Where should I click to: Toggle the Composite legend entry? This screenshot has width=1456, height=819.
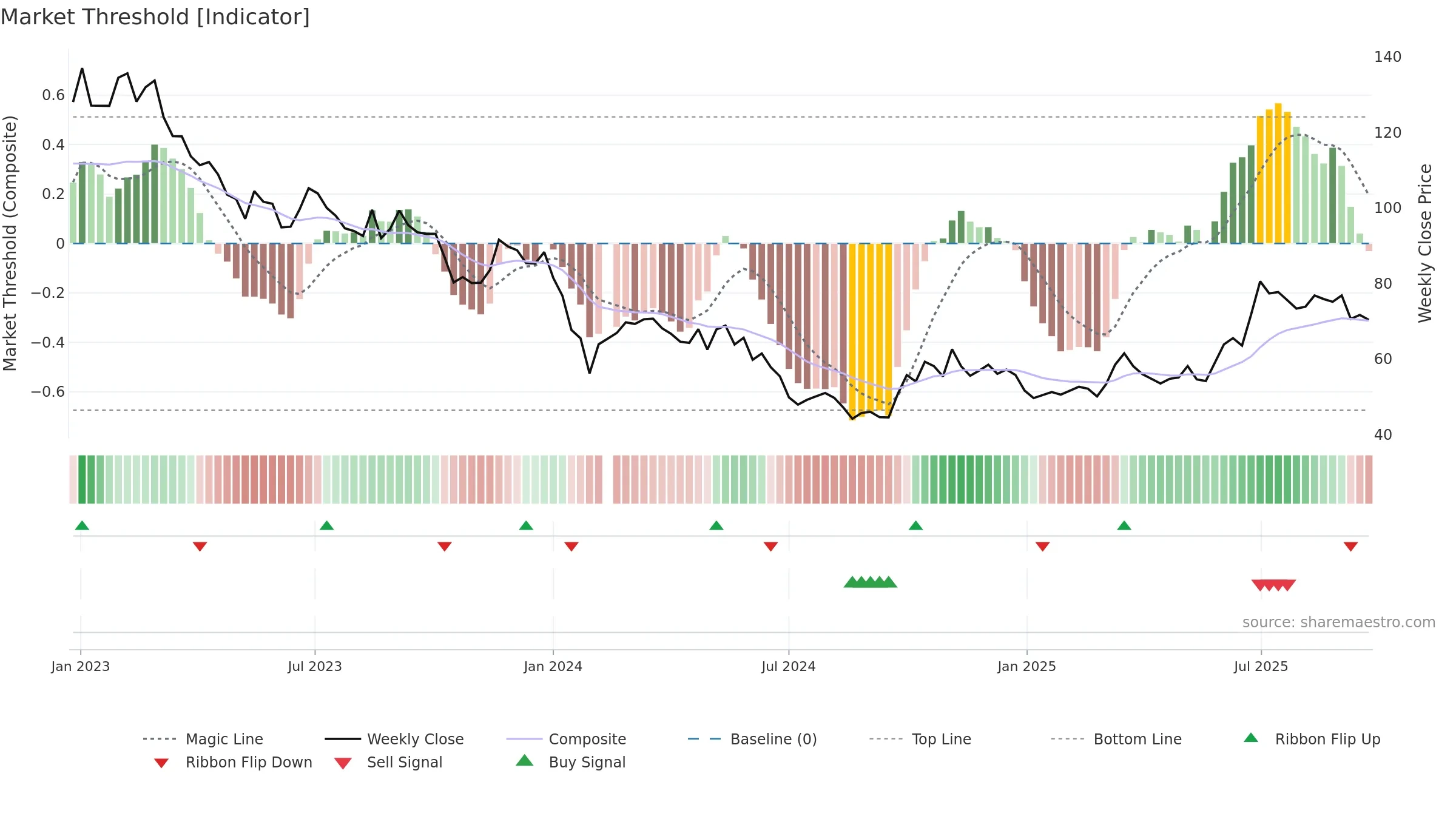(x=567, y=739)
